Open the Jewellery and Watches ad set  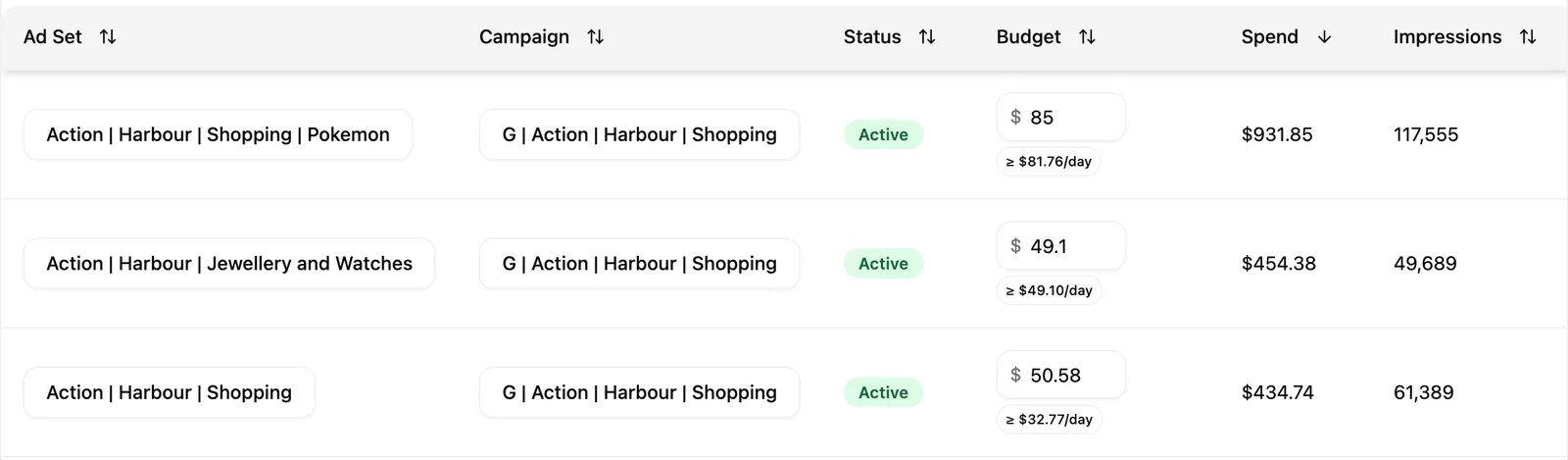(x=229, y=264)
